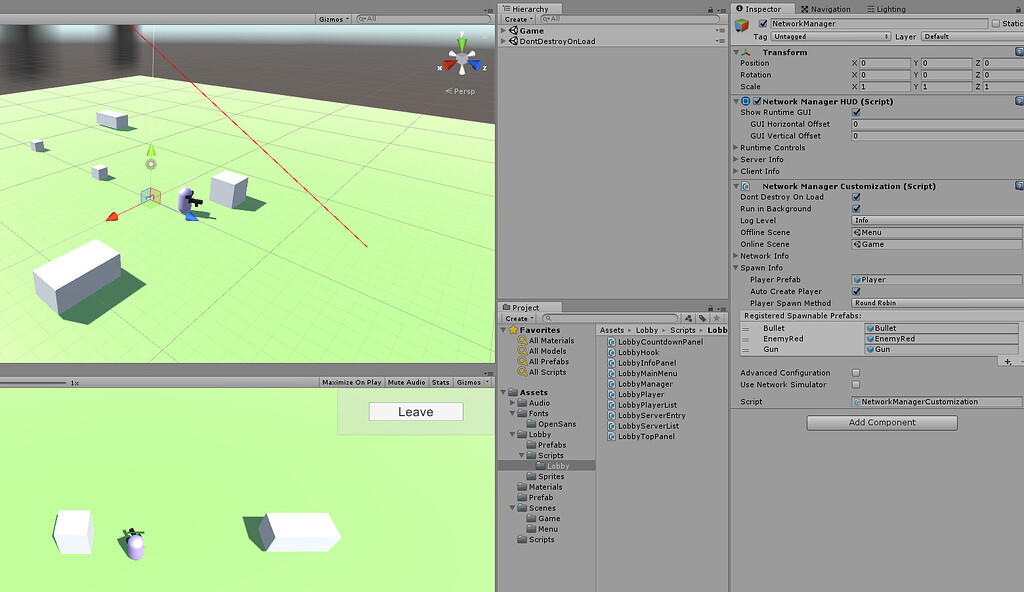Check the Advanced Configuration checkbox
The height and width of the screenshot is (592, 1024).
click(x=855, y=371)
